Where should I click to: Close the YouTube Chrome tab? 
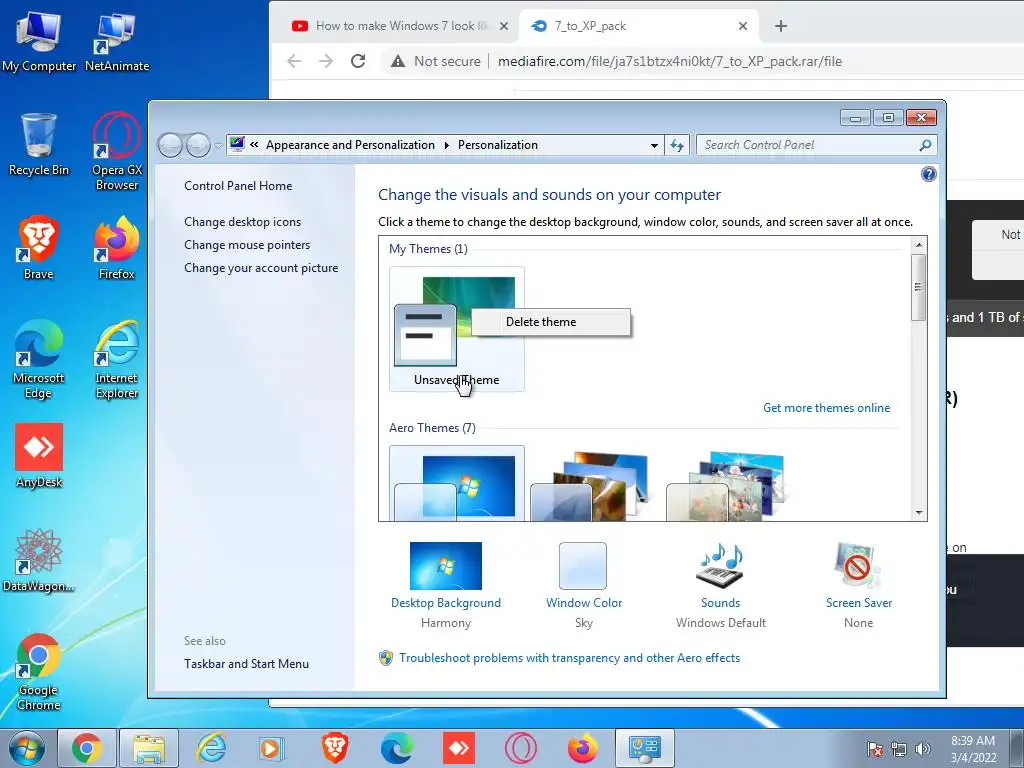(504, 26)
